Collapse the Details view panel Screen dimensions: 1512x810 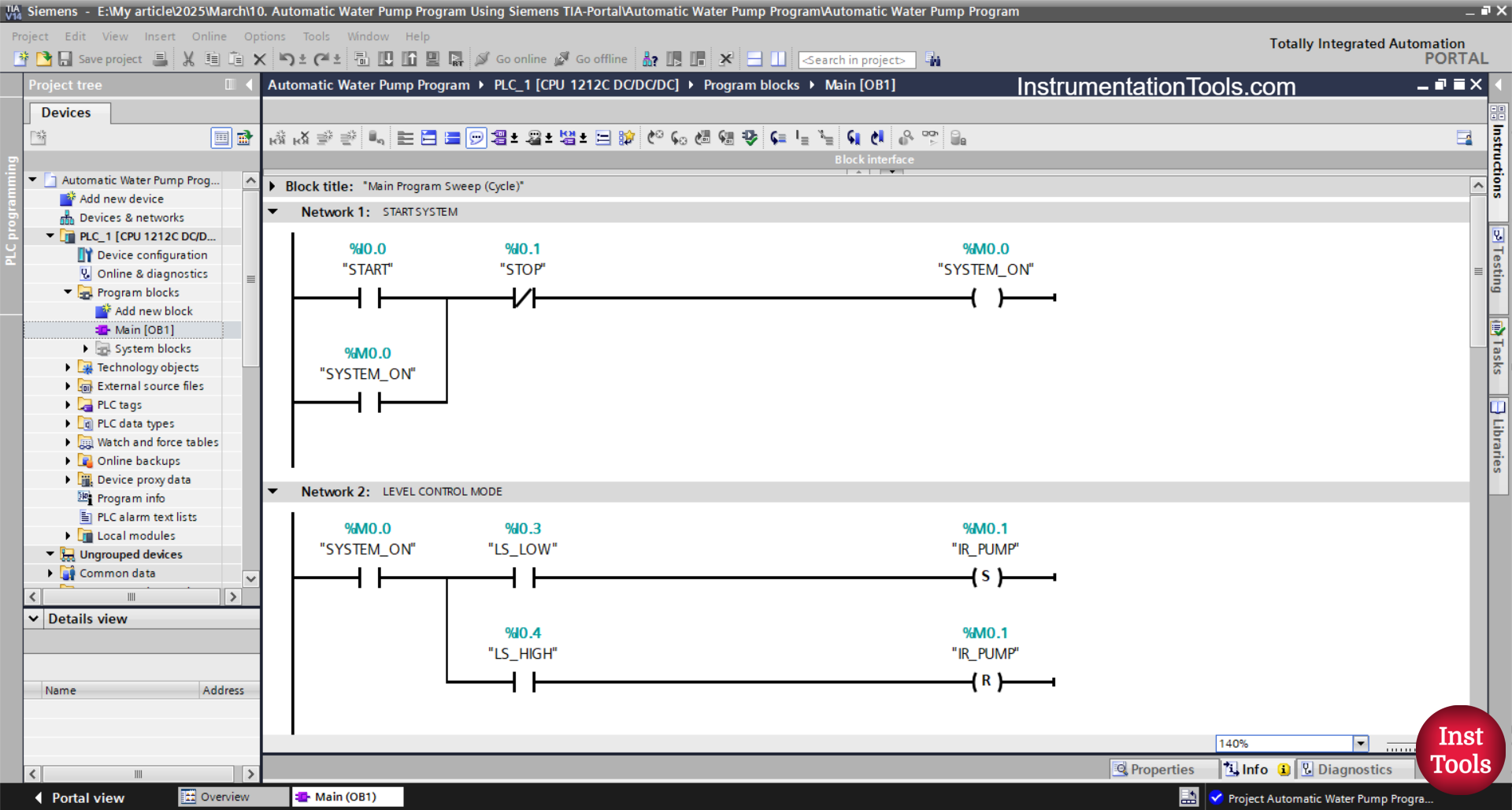point(34,619)
